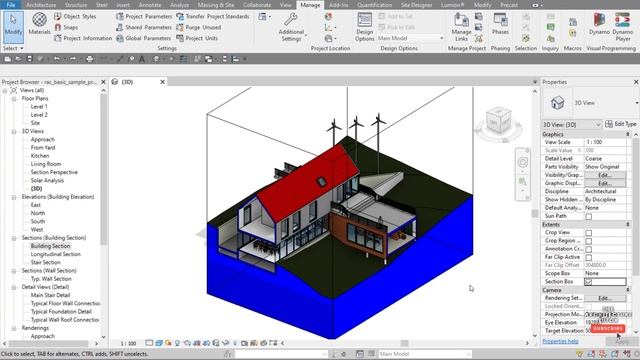Screen dimensions: 640x360
Task: Switch to the Collaborate ribbon tab
Action: 257,5
